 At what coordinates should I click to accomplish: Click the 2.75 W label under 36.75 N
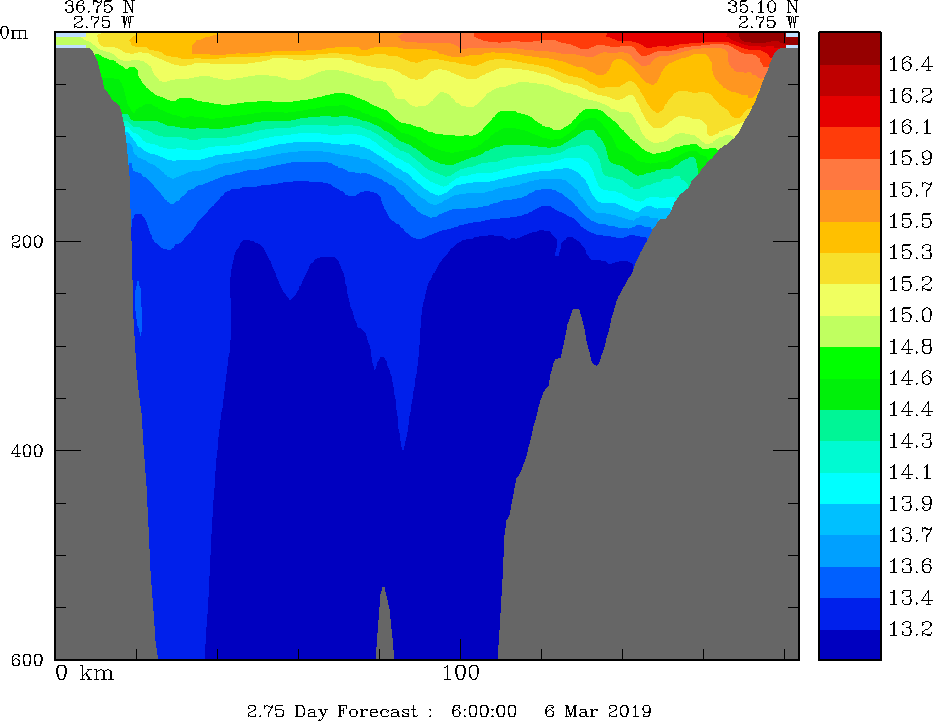pos(104,23)
